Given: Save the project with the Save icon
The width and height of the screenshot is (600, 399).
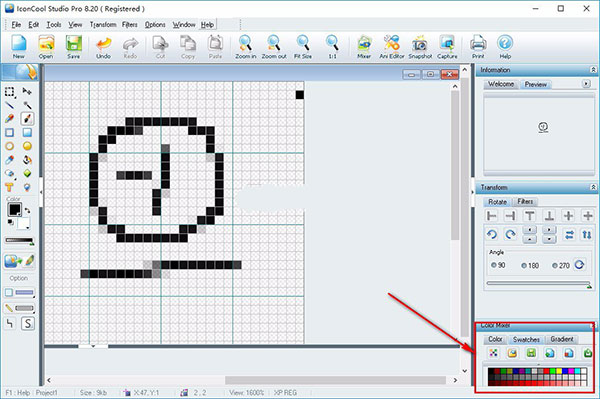Looking at the screenshot, I should point(73,46).
